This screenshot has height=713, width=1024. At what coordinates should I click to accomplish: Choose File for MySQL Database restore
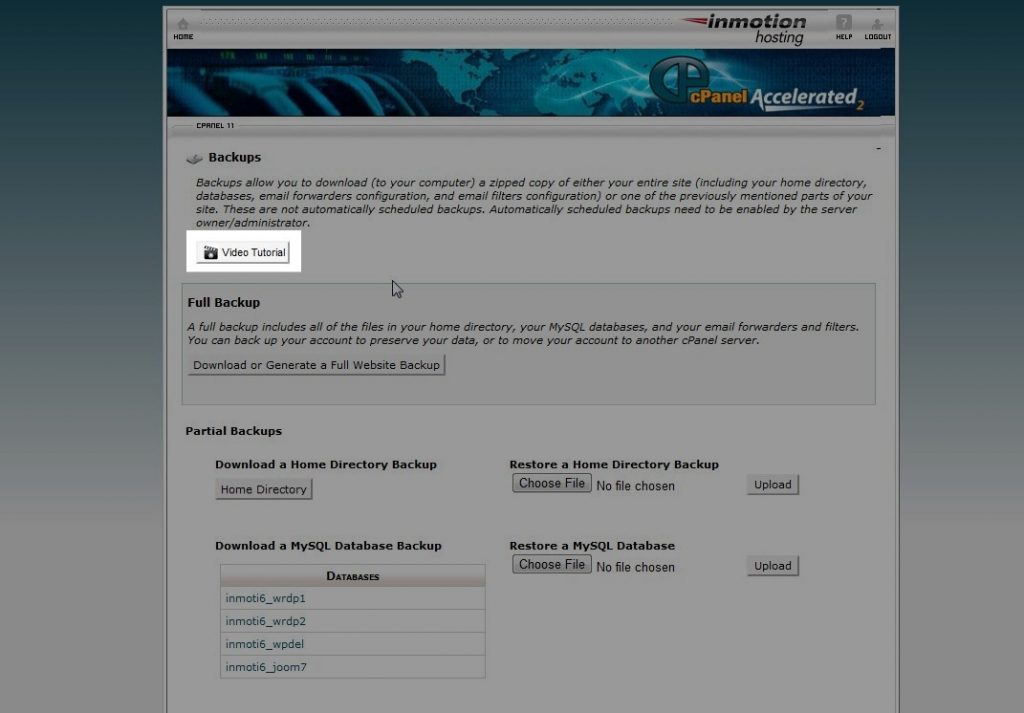tap(552, 564)
